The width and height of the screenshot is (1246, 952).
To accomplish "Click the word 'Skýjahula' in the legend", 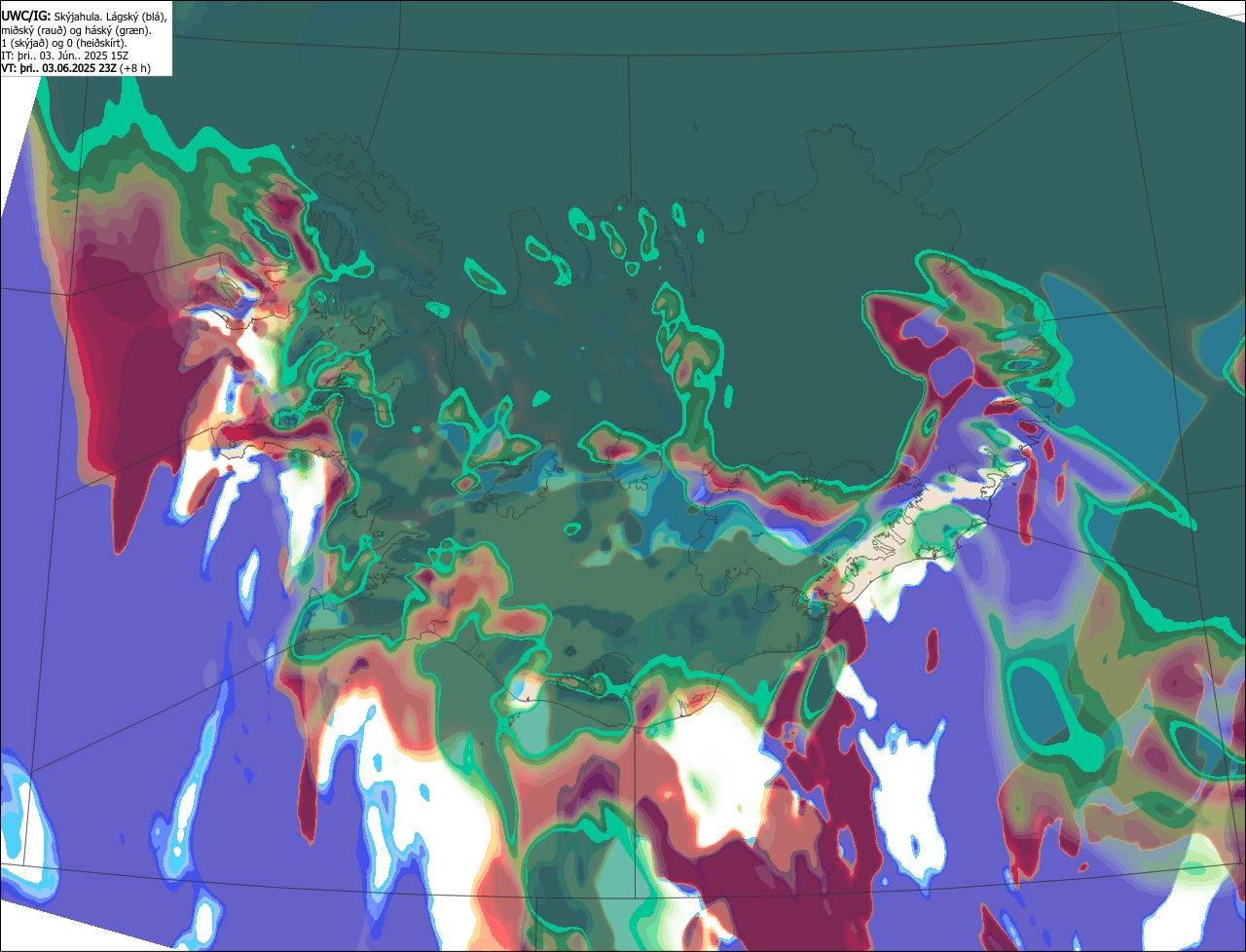I will pyautogui.click(x=76, y=18).
